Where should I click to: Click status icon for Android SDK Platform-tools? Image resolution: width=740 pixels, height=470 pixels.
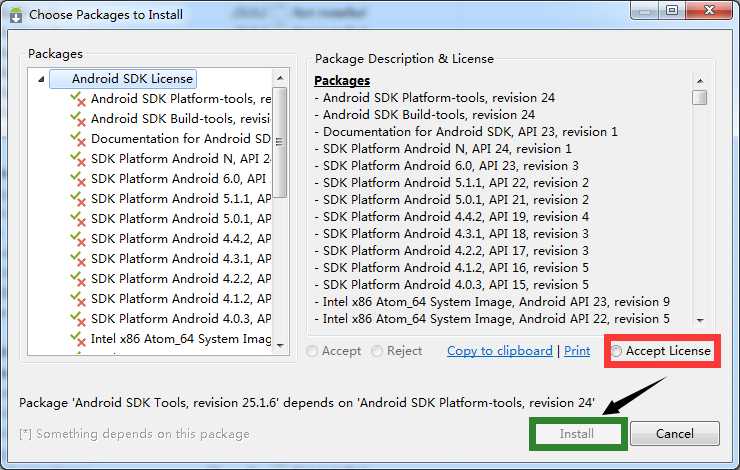pyautogui.click(x=77, y=100)
